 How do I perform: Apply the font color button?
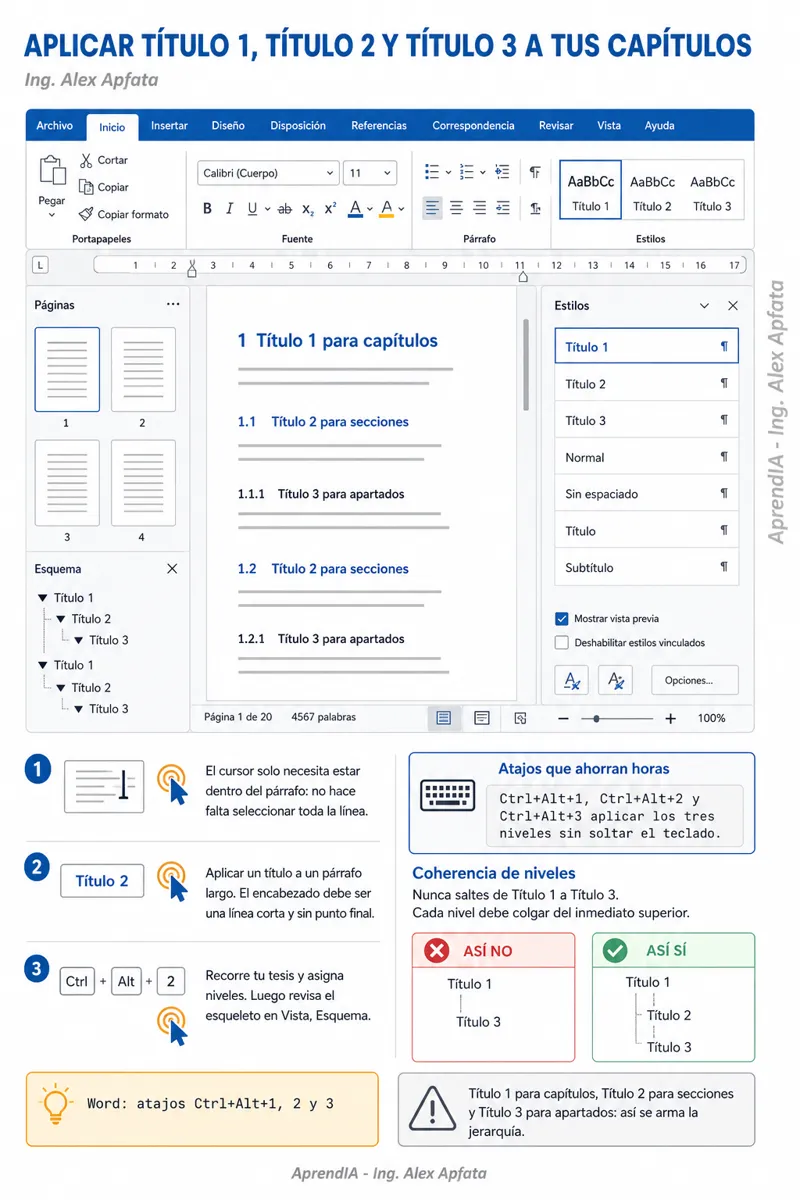click(x=355, y=209)
